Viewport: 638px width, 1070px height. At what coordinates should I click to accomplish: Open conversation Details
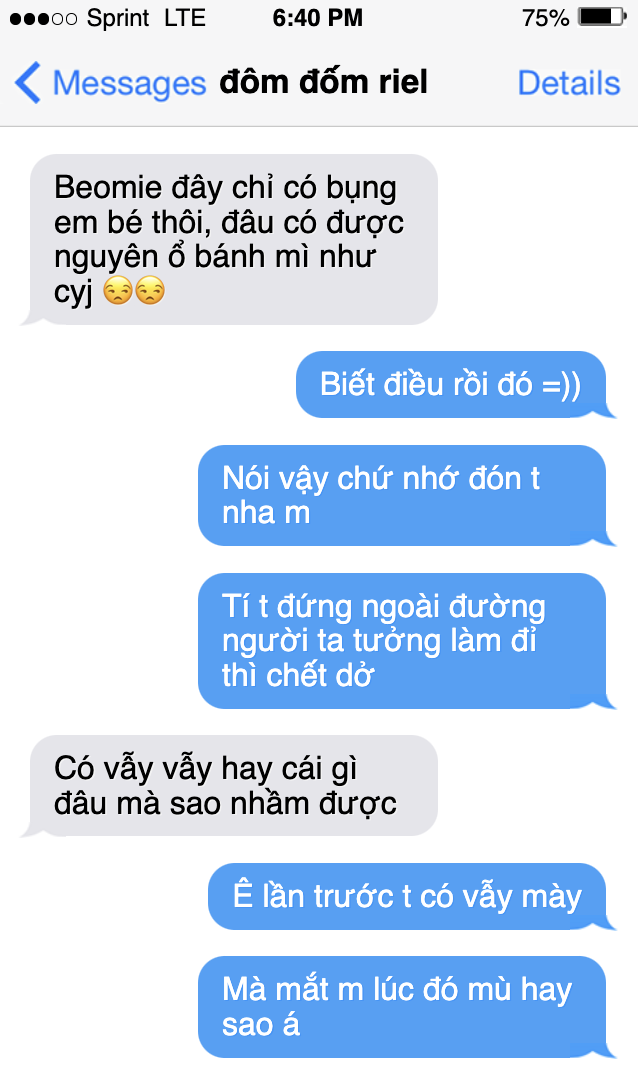point(568,83)
